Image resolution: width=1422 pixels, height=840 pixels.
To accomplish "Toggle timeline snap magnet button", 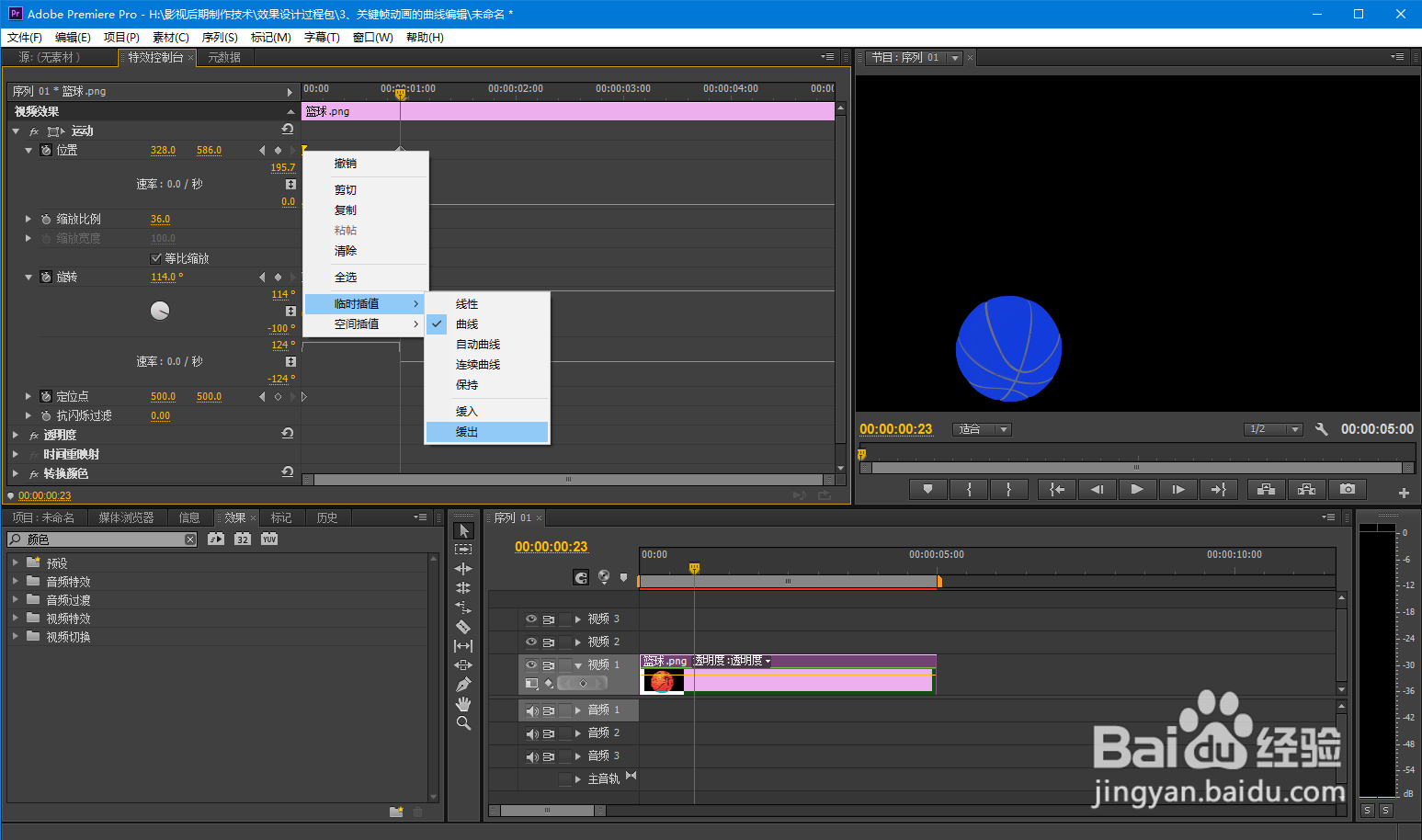I will pyautogui.click(x=581, y=577).
